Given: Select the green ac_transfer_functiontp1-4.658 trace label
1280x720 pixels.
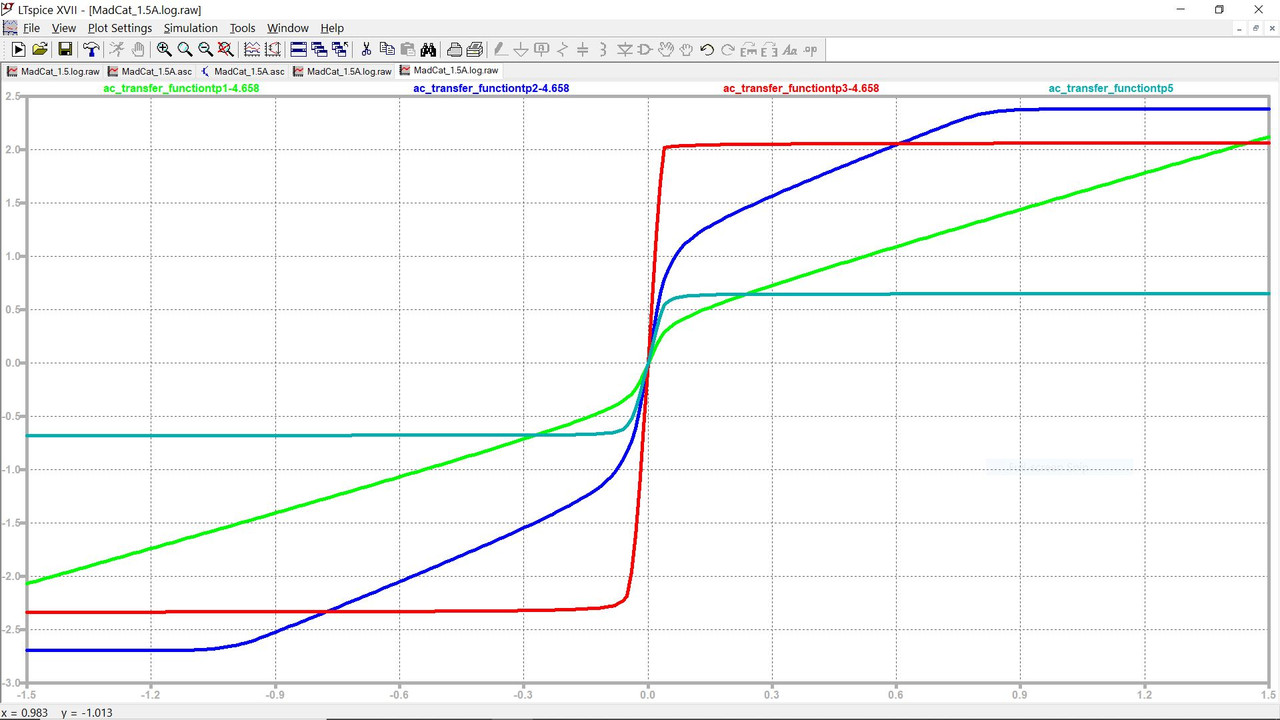Looking at the screenshot, I should [x=181, y=88].
